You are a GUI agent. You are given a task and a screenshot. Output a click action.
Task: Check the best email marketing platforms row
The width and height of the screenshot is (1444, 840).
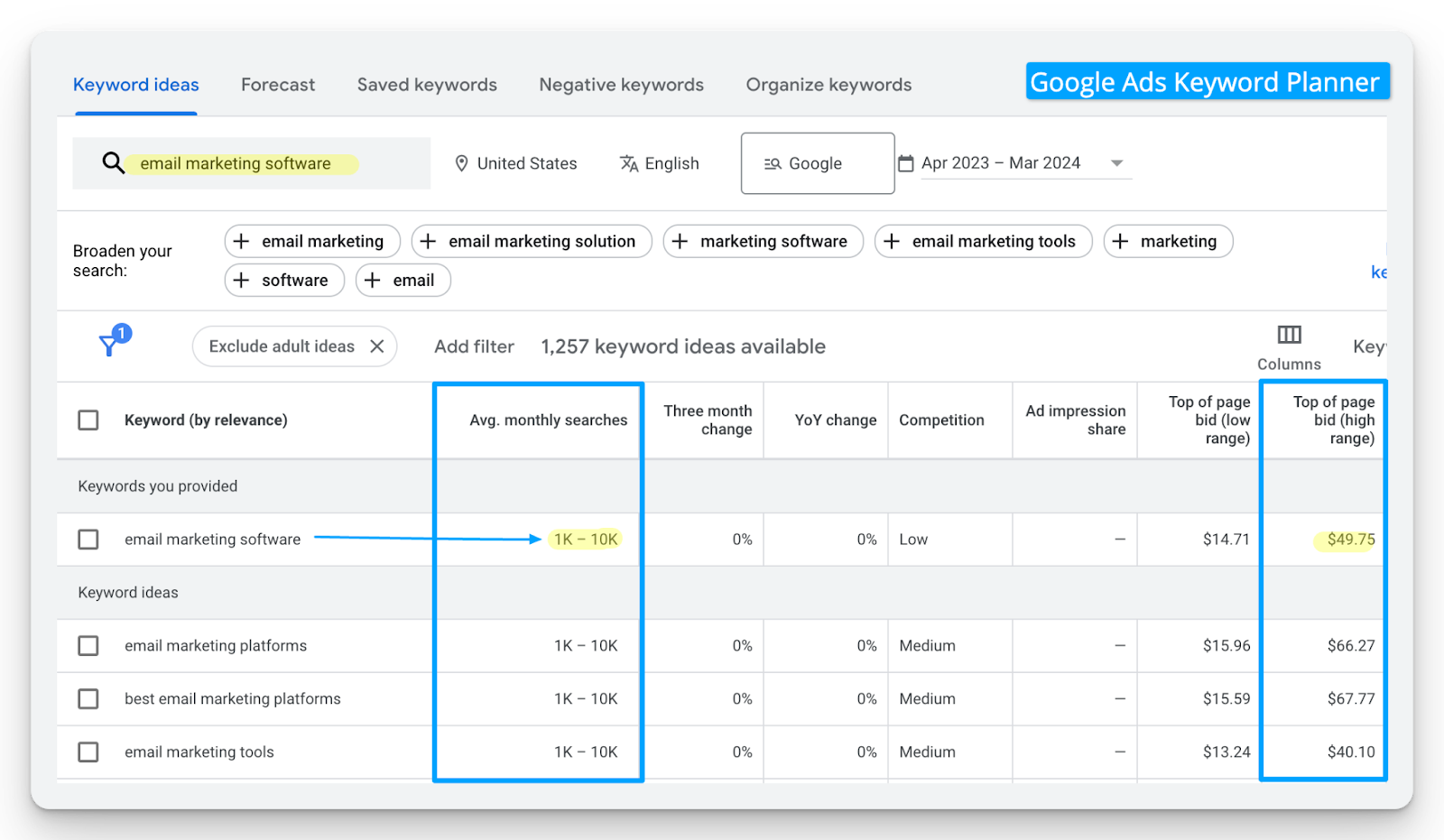coord(88,698)
